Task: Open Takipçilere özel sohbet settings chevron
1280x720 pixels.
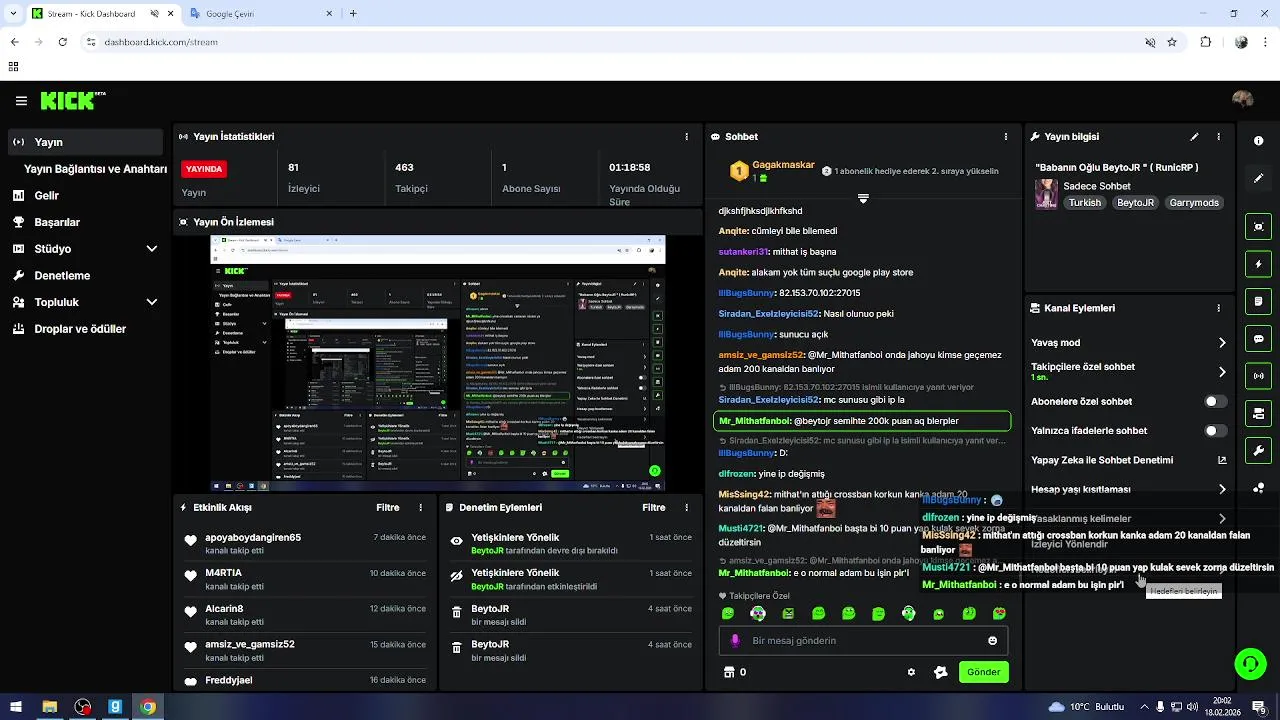Action: (x=1222, y=372)
